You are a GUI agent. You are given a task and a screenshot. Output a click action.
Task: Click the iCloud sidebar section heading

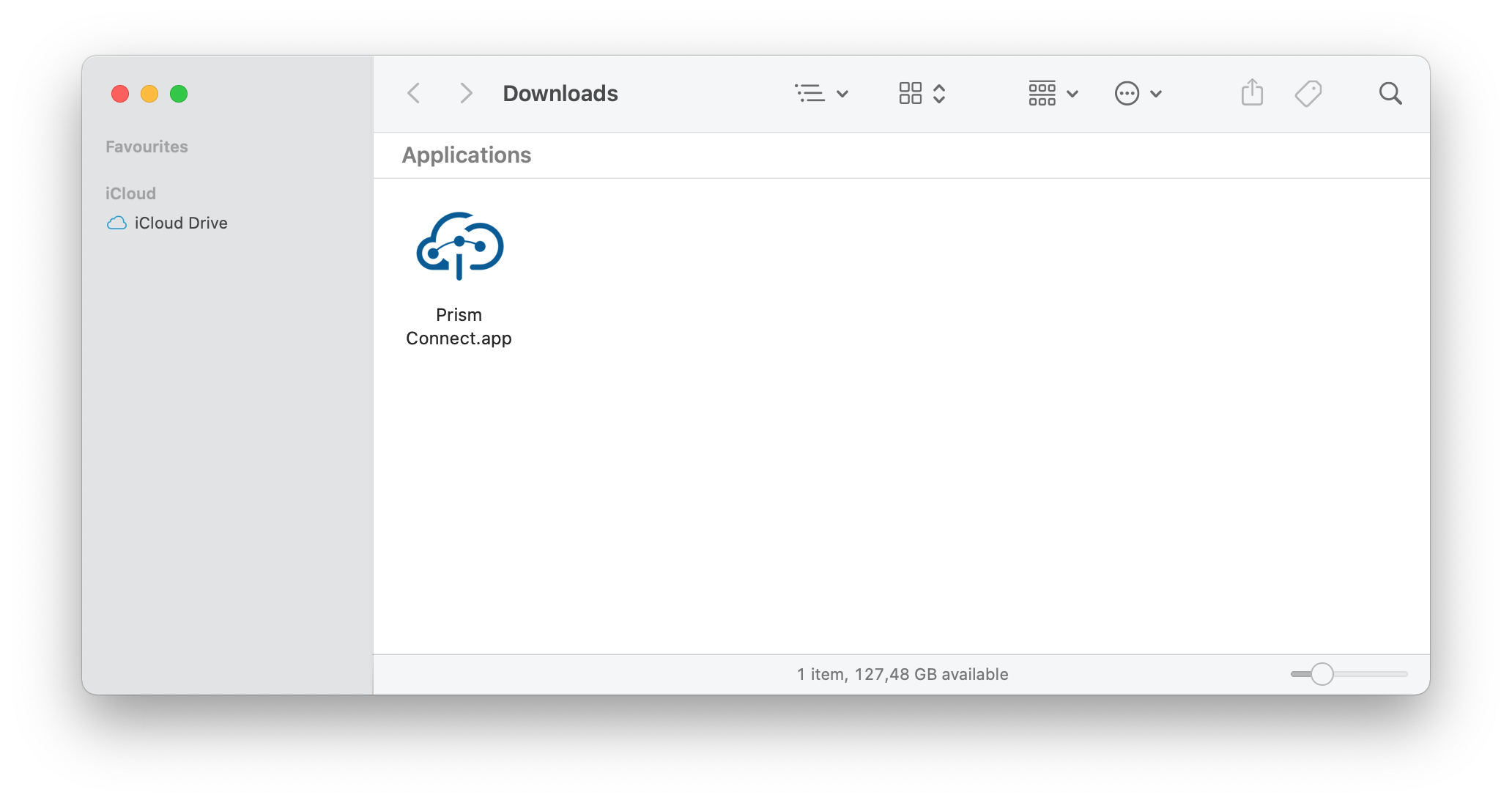tap(130, 193)
